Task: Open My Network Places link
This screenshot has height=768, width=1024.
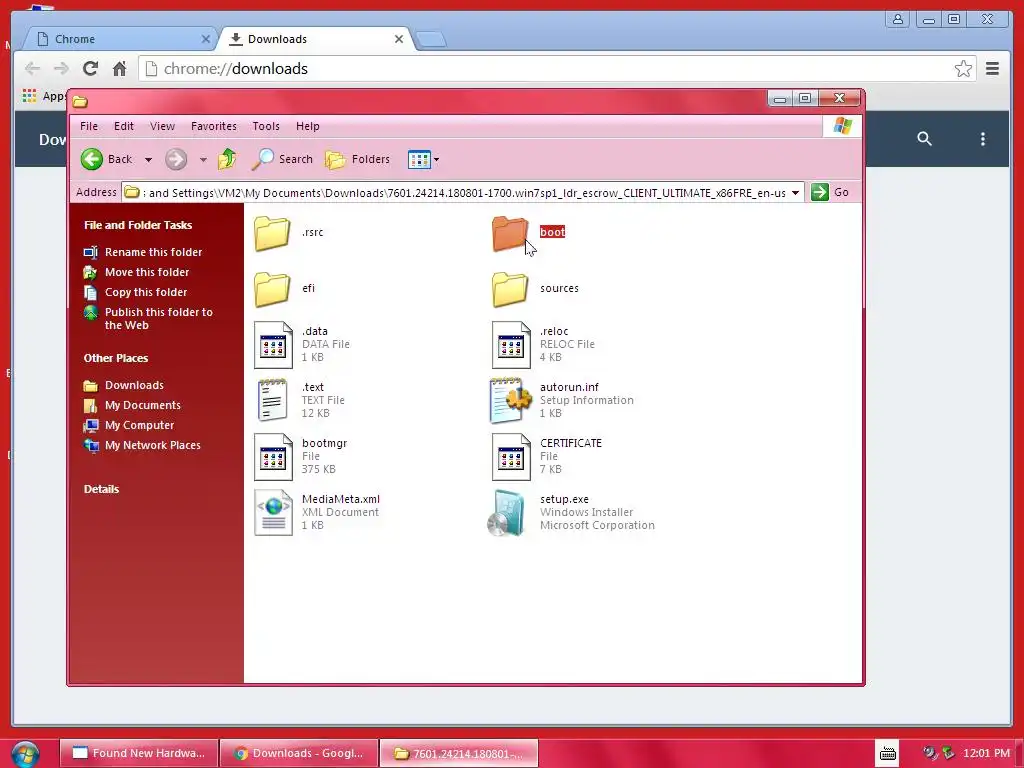Action: point(152,445)
